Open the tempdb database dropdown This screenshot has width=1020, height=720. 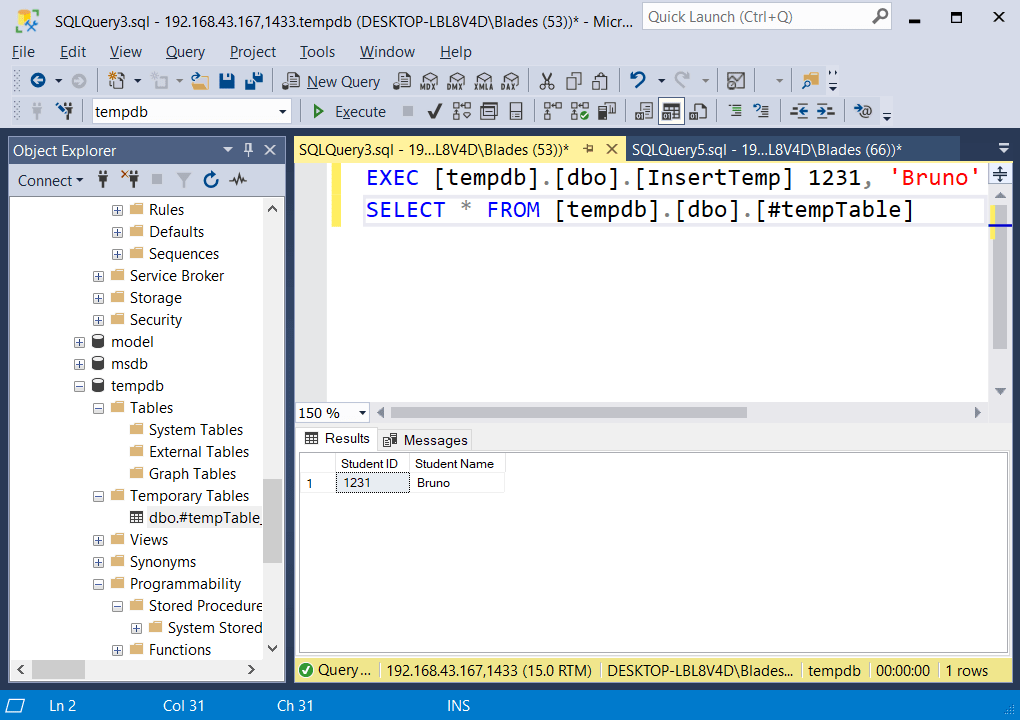284,111
